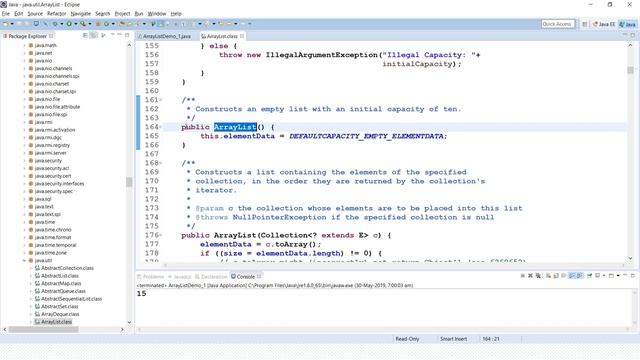
Task: Switch to the Java perspective
Action: pyautogui.click(x=627, y=24)
